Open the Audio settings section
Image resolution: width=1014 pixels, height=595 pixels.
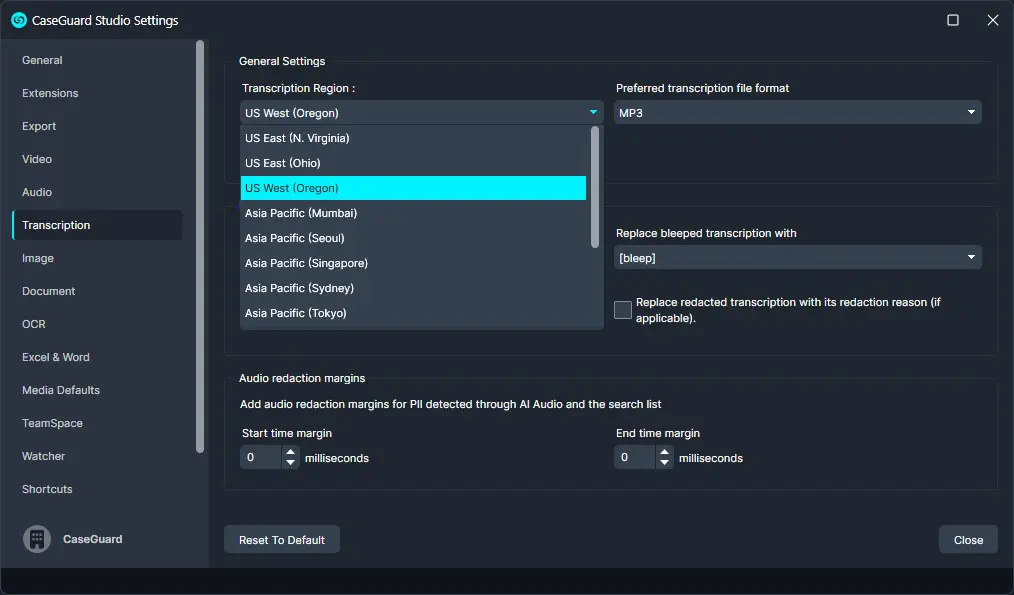(x=97, y=192)
